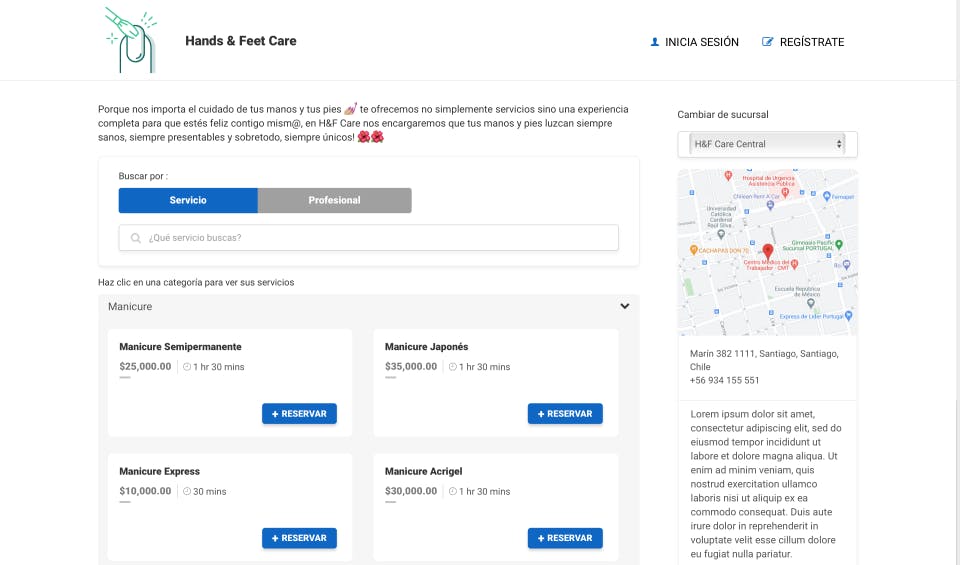Book the Manicure Express service
Screen dimensions: 960x565
(x=299, y=538)
